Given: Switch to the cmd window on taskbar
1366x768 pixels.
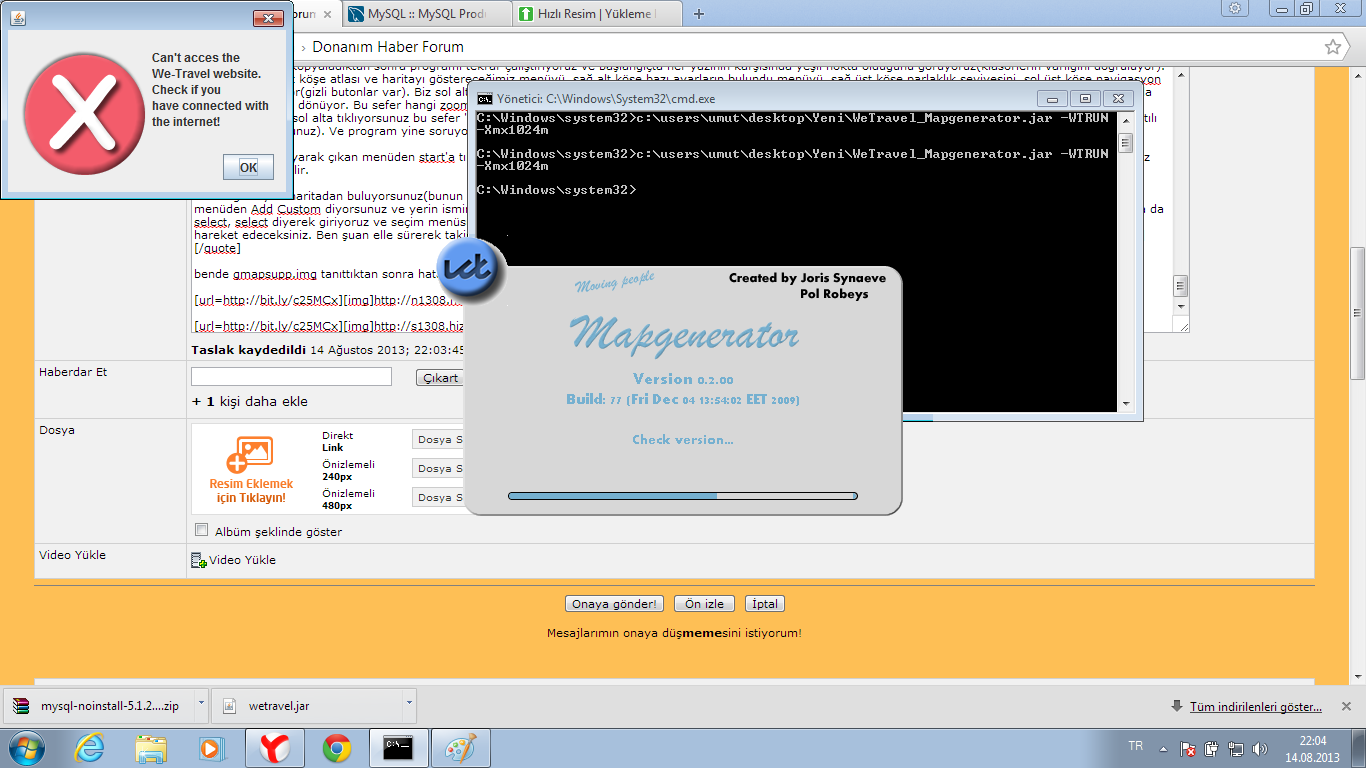Looking at the screenshot, I should click(399, 748).
